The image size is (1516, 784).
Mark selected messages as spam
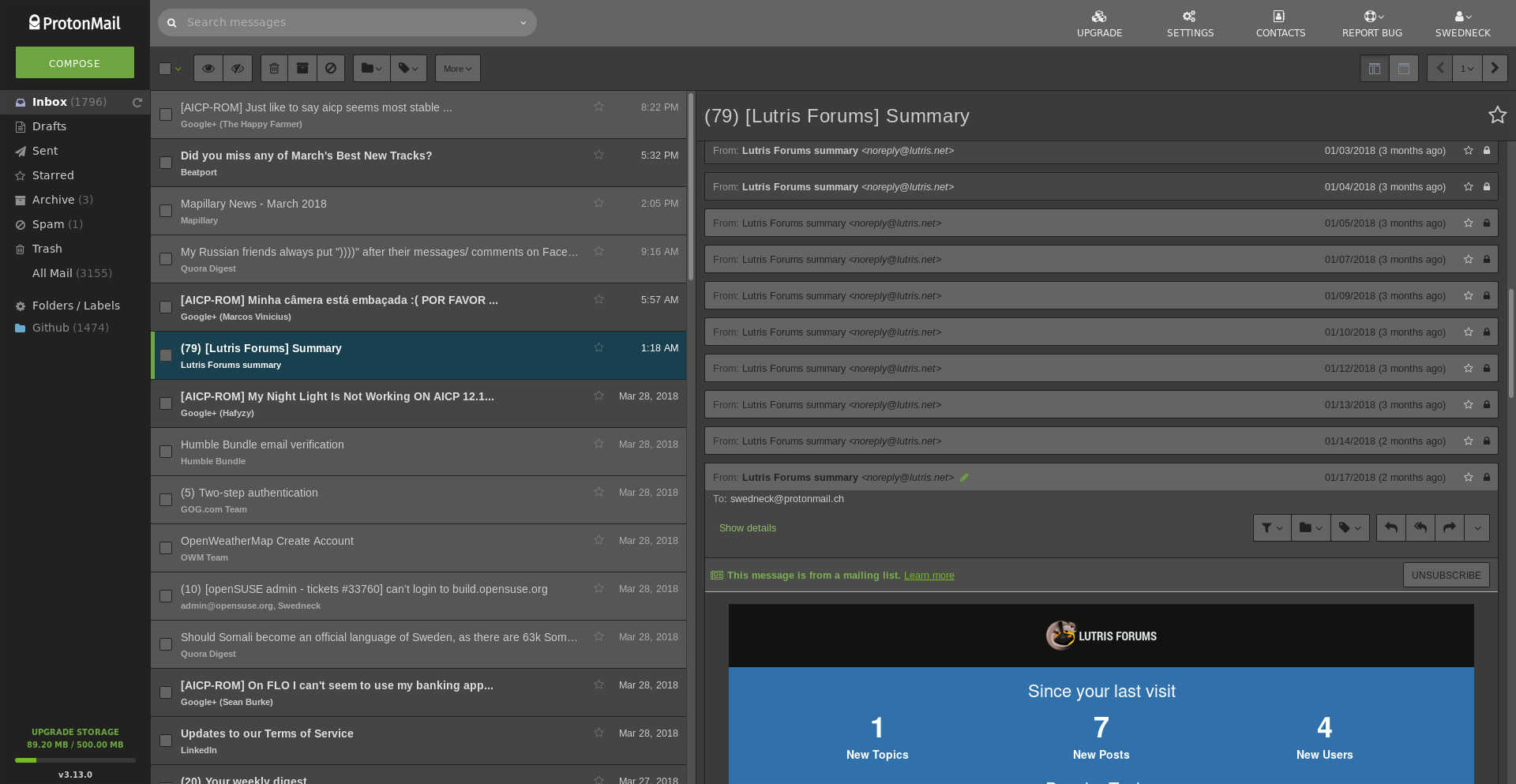click(331, 68)
